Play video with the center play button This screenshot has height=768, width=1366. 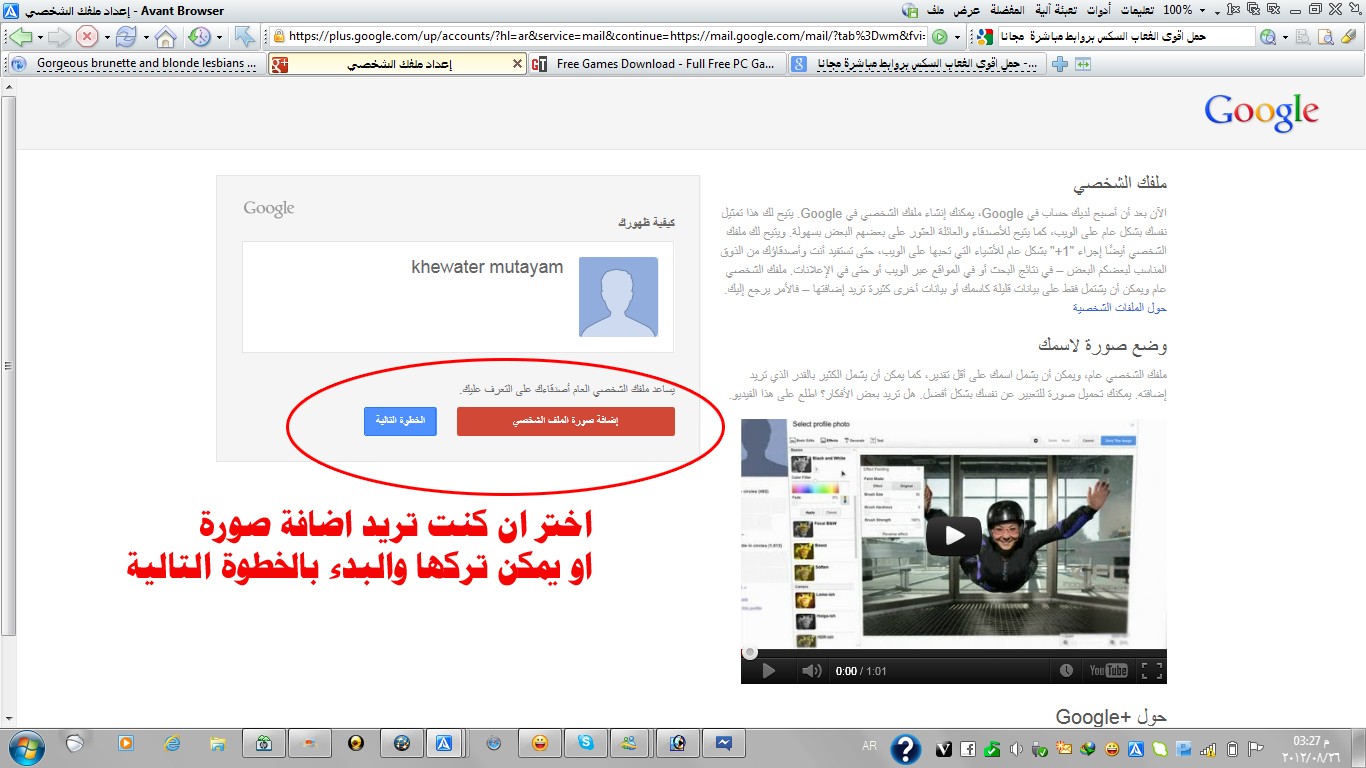(953, 536)
